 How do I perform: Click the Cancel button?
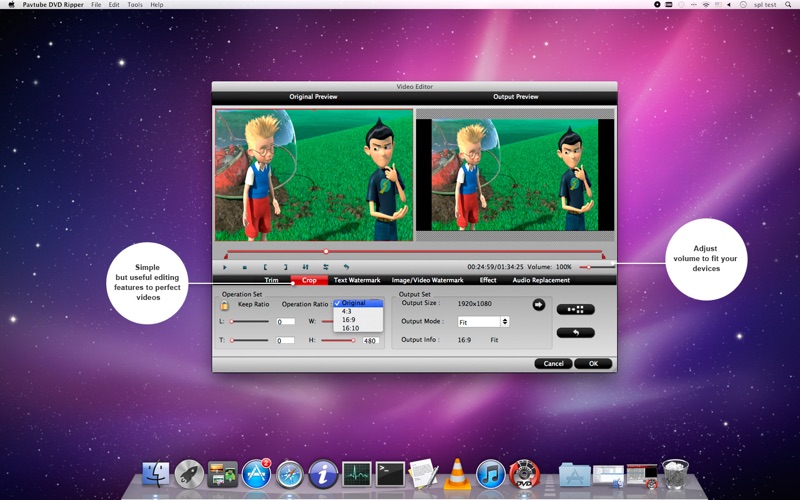[553, 363]
